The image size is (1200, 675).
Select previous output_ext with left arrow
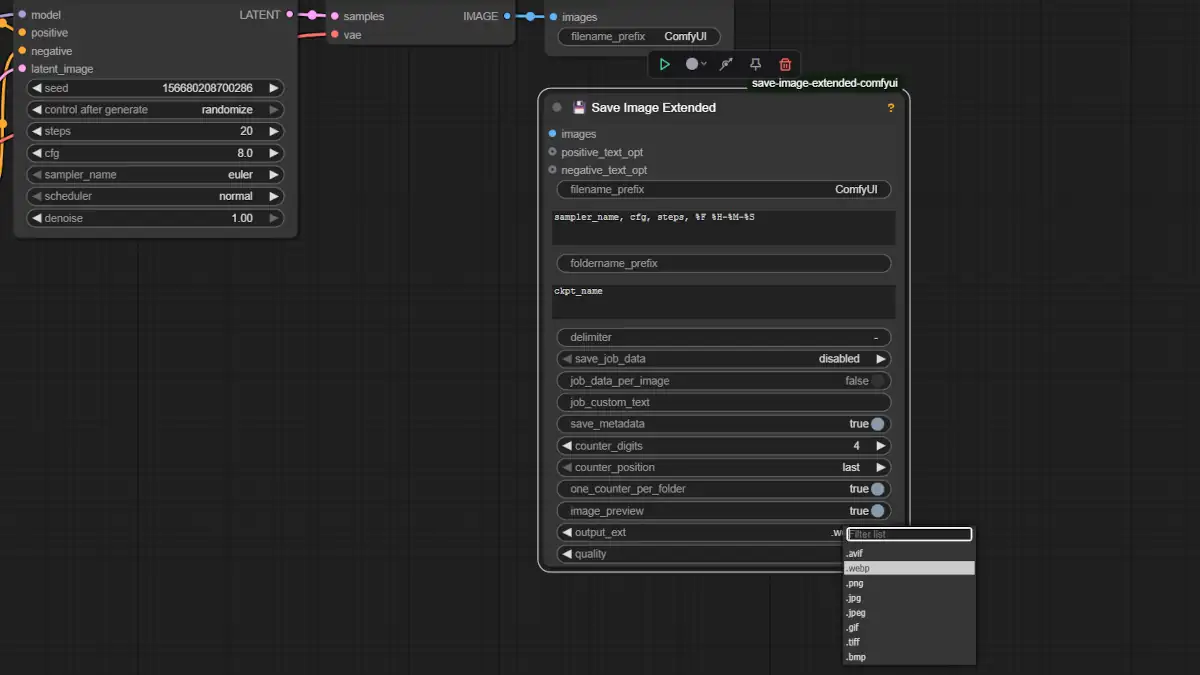pyautogui.click(x=567, y=533)
